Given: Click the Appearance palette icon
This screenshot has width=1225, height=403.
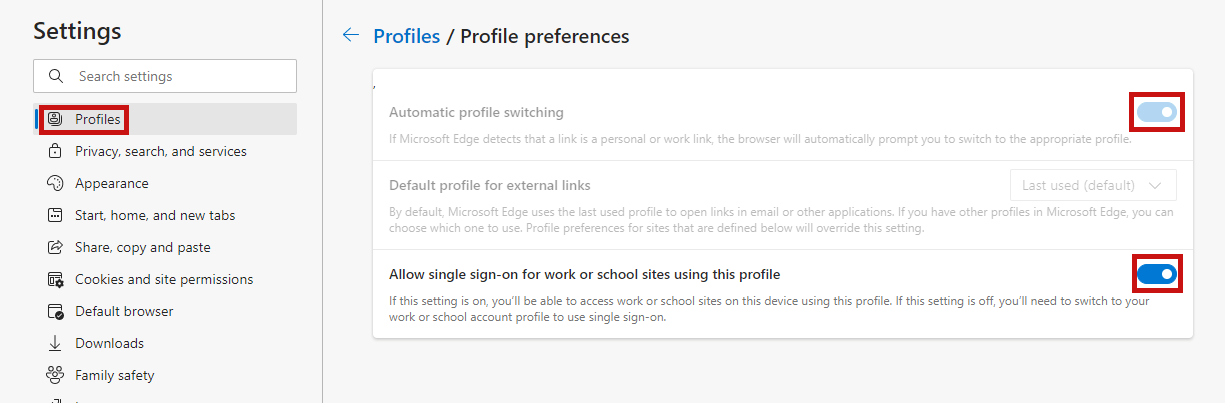Looking at the screenshot, I should 55,184.
